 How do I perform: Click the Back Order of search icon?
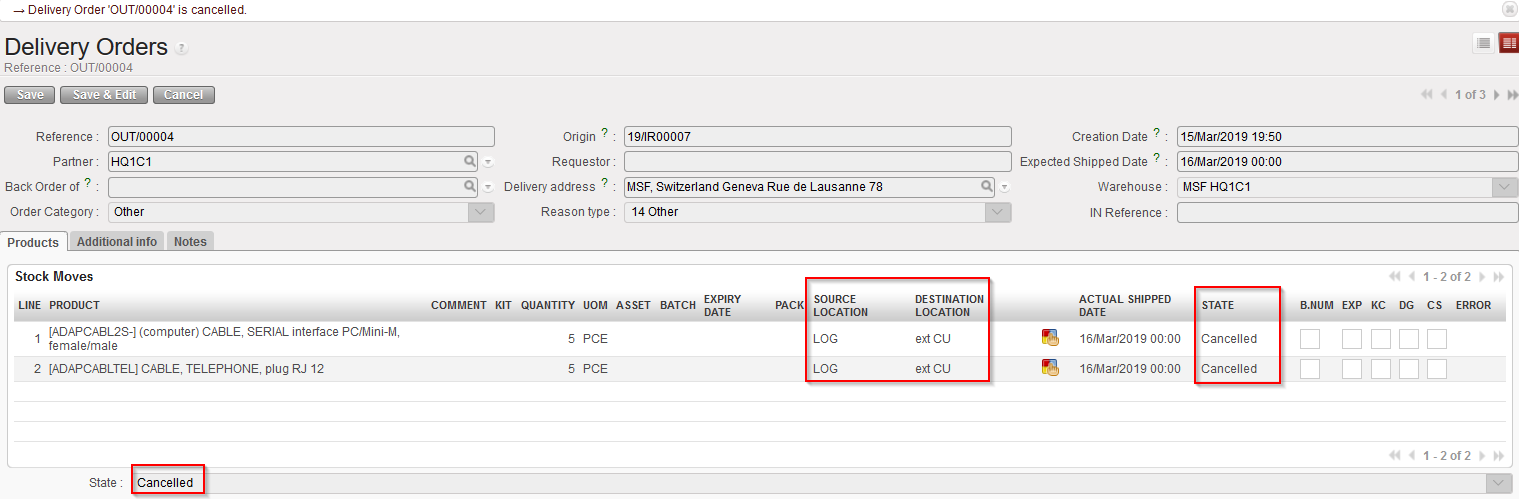click(469, 187)
